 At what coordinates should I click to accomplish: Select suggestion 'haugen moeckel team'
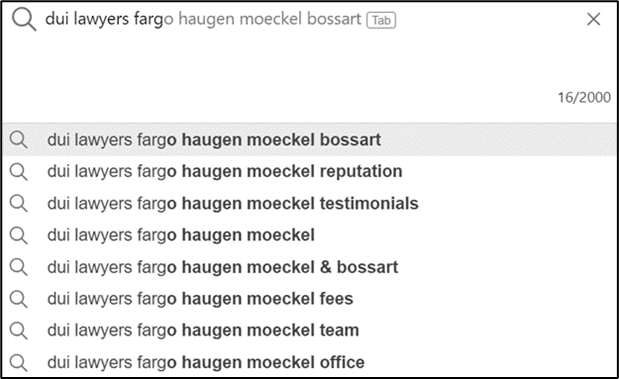pos(310,330)
